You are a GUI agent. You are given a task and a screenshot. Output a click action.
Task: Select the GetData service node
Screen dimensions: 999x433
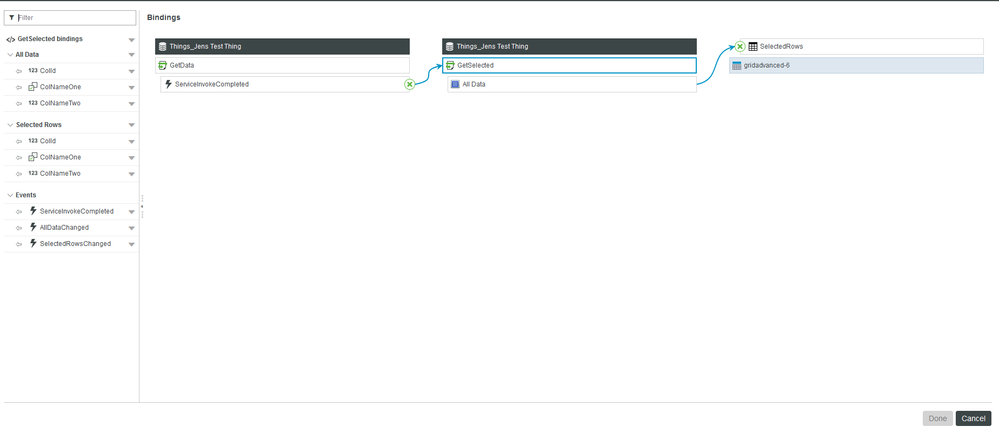coord(282,65)
